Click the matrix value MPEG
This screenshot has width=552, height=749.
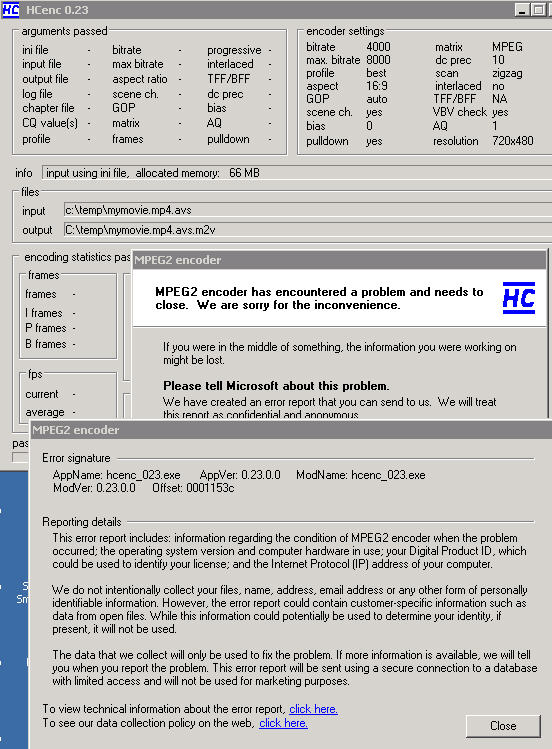(507, 47)
